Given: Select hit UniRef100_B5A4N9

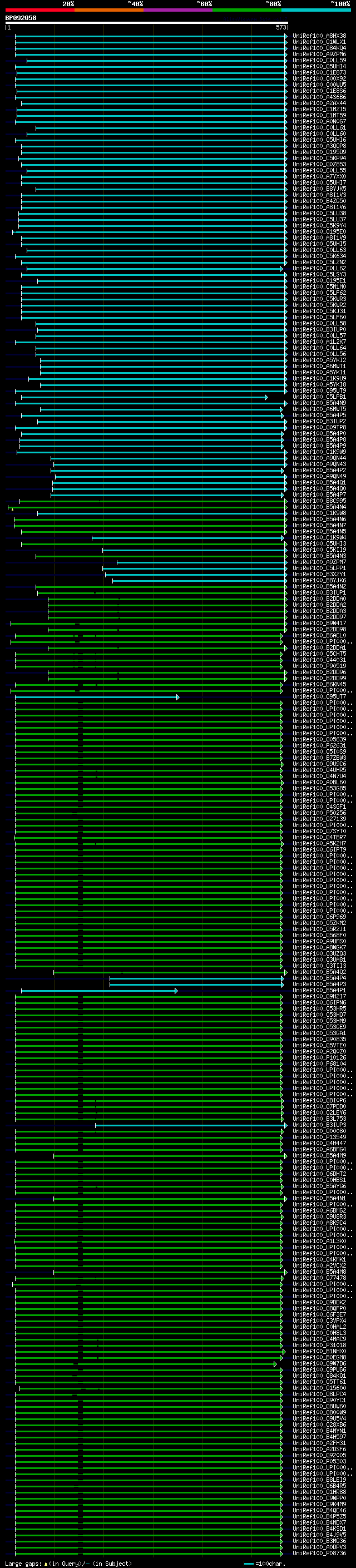Looking at the screenshot, I should (319, 403).
